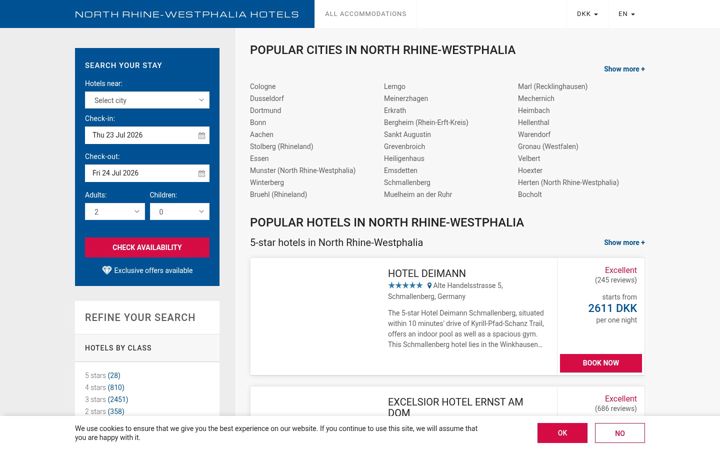Select the Grevenbroich city link

(405, 146)
